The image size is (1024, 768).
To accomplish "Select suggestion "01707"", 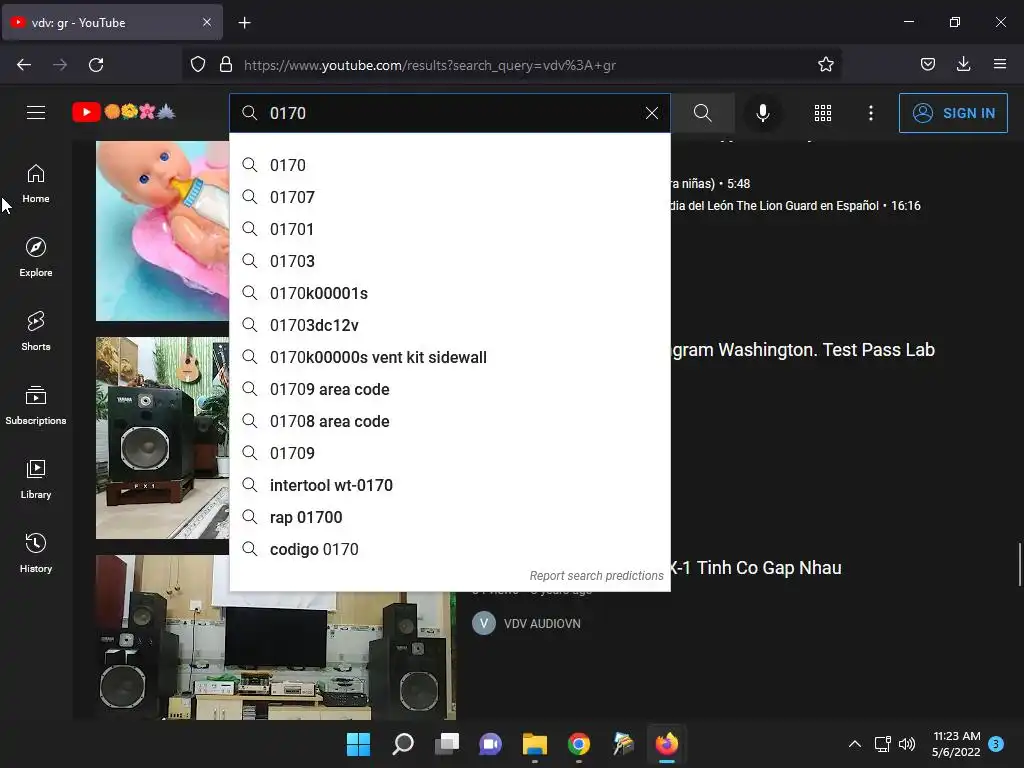I will tap(450, 197).
